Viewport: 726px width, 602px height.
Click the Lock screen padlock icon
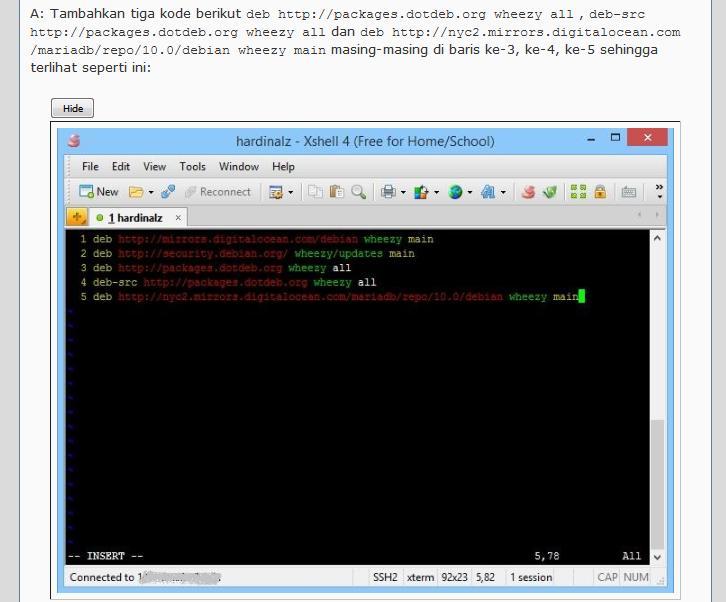coord(600,191)
